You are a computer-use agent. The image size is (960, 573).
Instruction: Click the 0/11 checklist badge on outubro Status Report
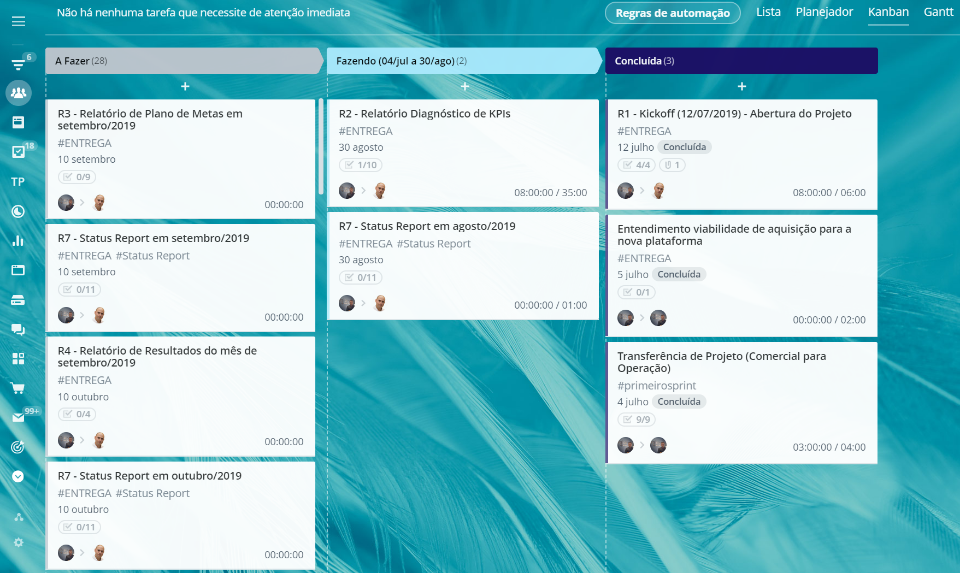[x=79, y=527]
